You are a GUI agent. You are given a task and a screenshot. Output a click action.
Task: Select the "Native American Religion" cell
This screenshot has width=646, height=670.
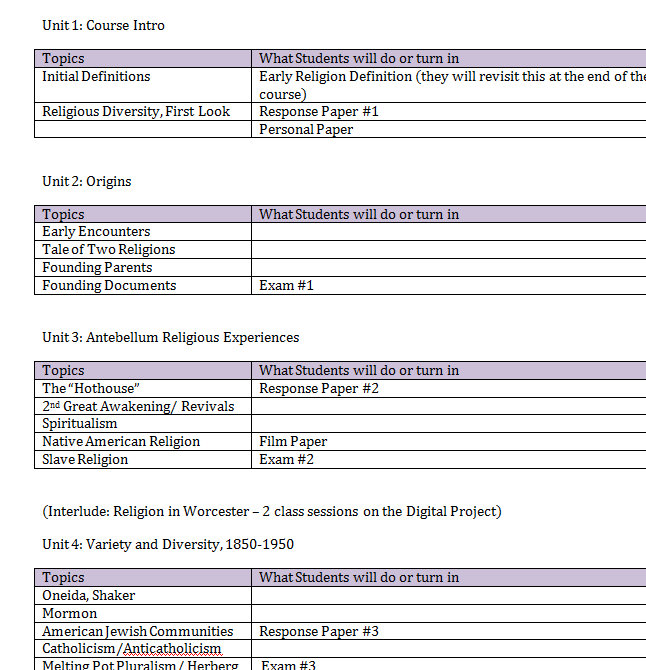(143, 441)
